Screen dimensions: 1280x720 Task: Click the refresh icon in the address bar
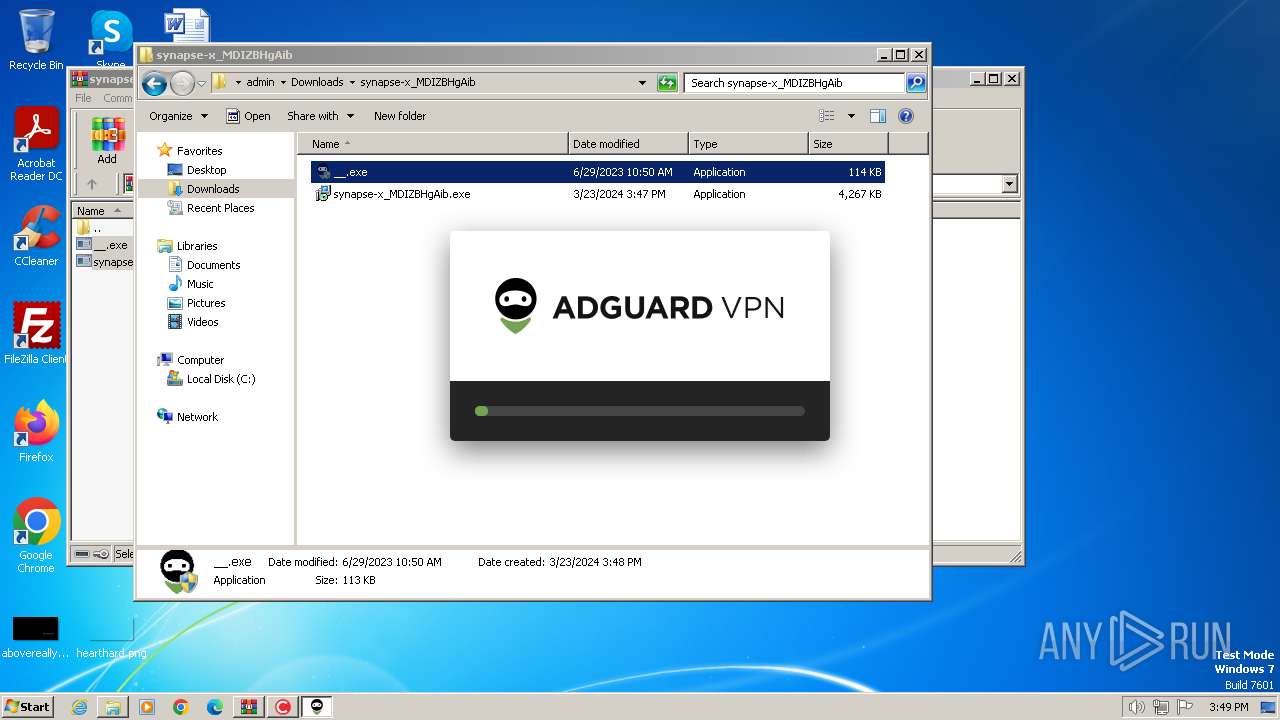point(667,83)
